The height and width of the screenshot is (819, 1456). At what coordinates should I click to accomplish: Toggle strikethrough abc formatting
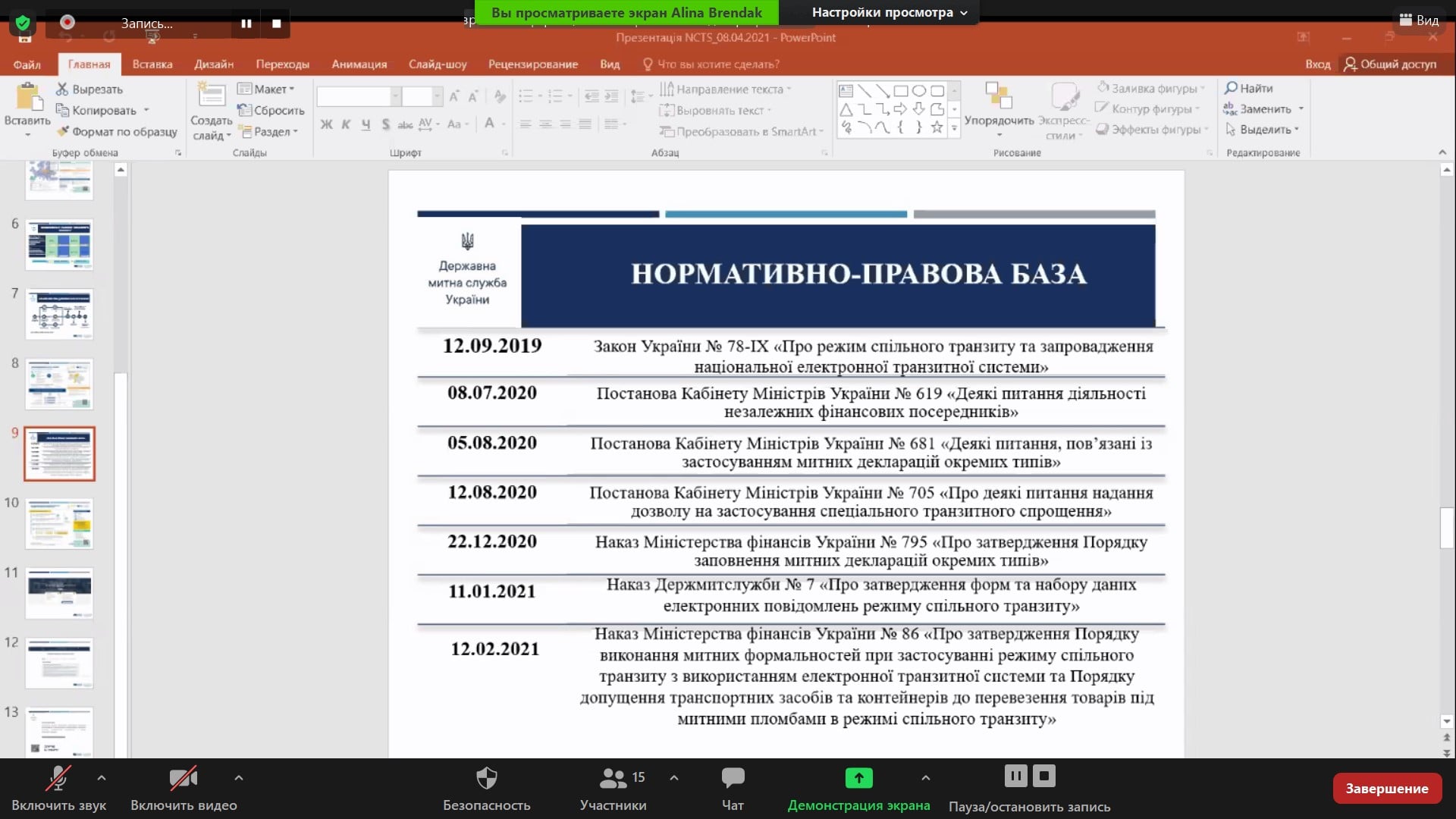point(405,124)
